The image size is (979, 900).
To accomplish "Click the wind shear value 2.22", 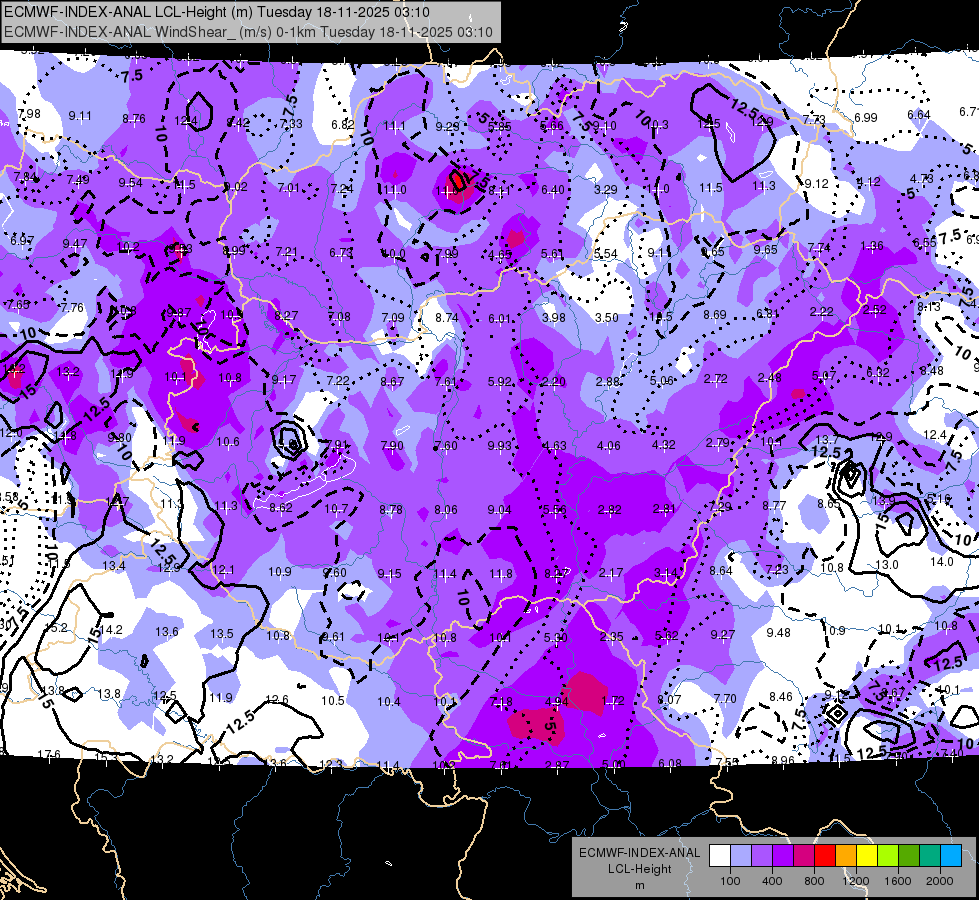I will pos(822,311).
